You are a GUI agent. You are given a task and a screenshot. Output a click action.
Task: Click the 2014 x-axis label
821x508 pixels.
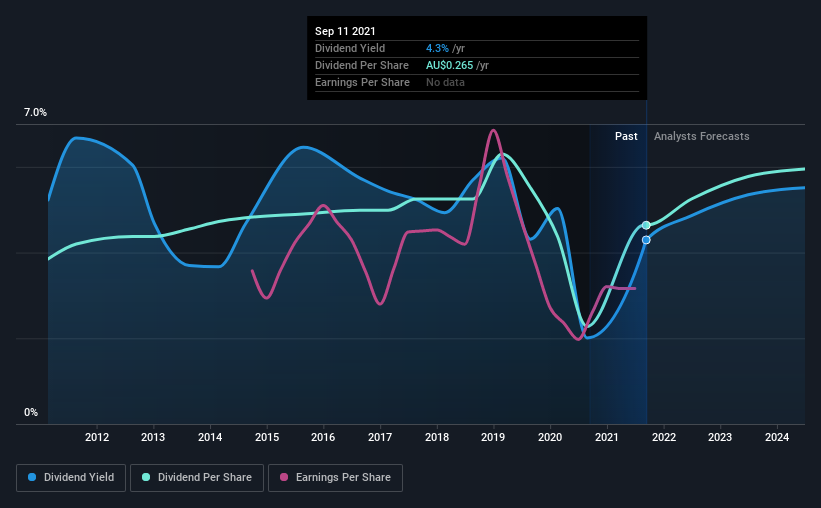210,437
